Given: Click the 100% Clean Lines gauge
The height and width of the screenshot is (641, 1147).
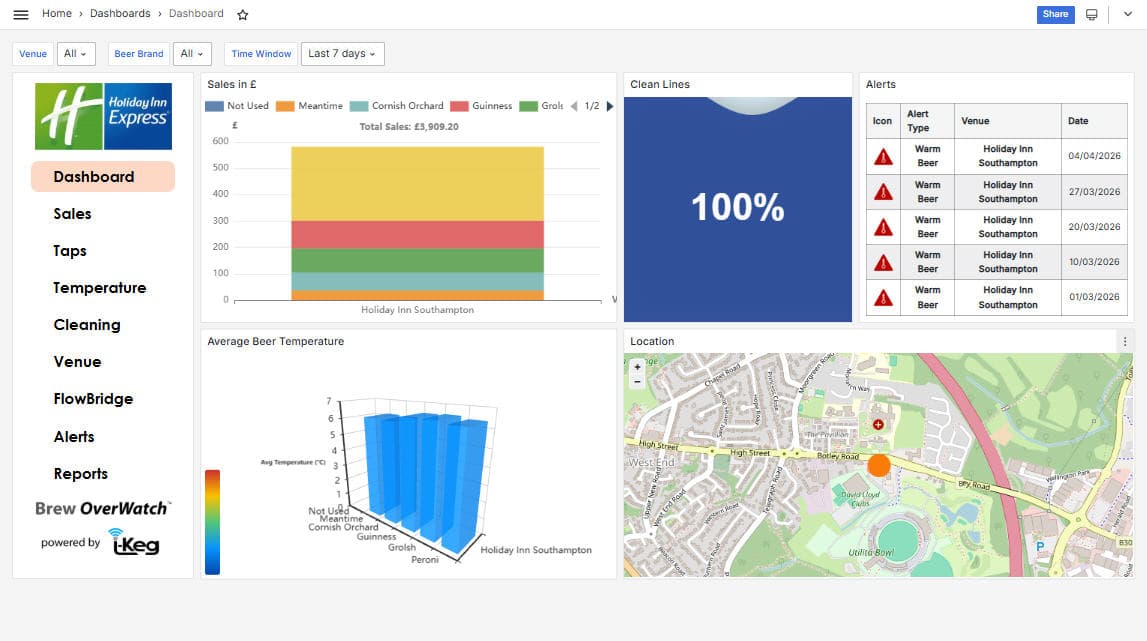Looking at the screenshot, I should pos(737,208).
